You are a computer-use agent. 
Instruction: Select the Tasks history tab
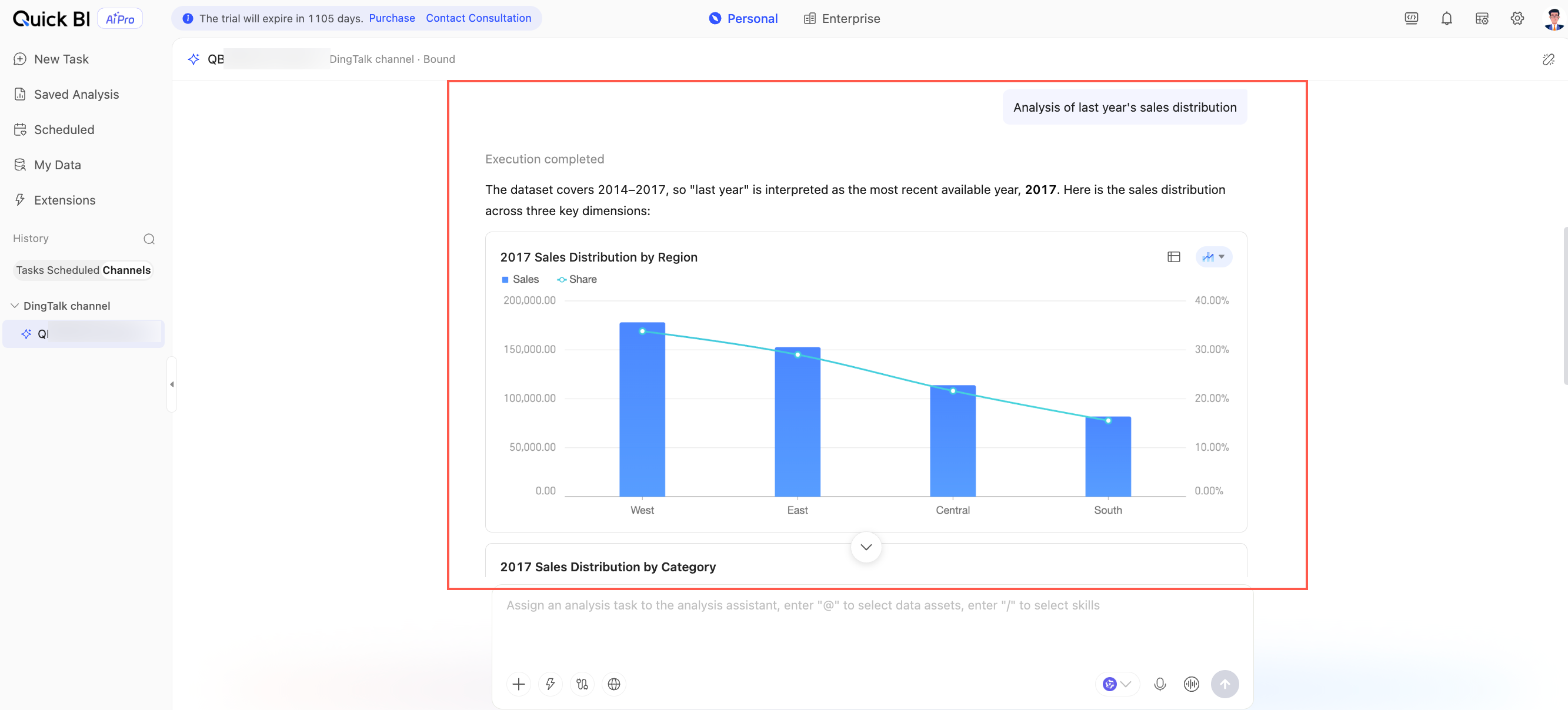(x=31, y=270)
